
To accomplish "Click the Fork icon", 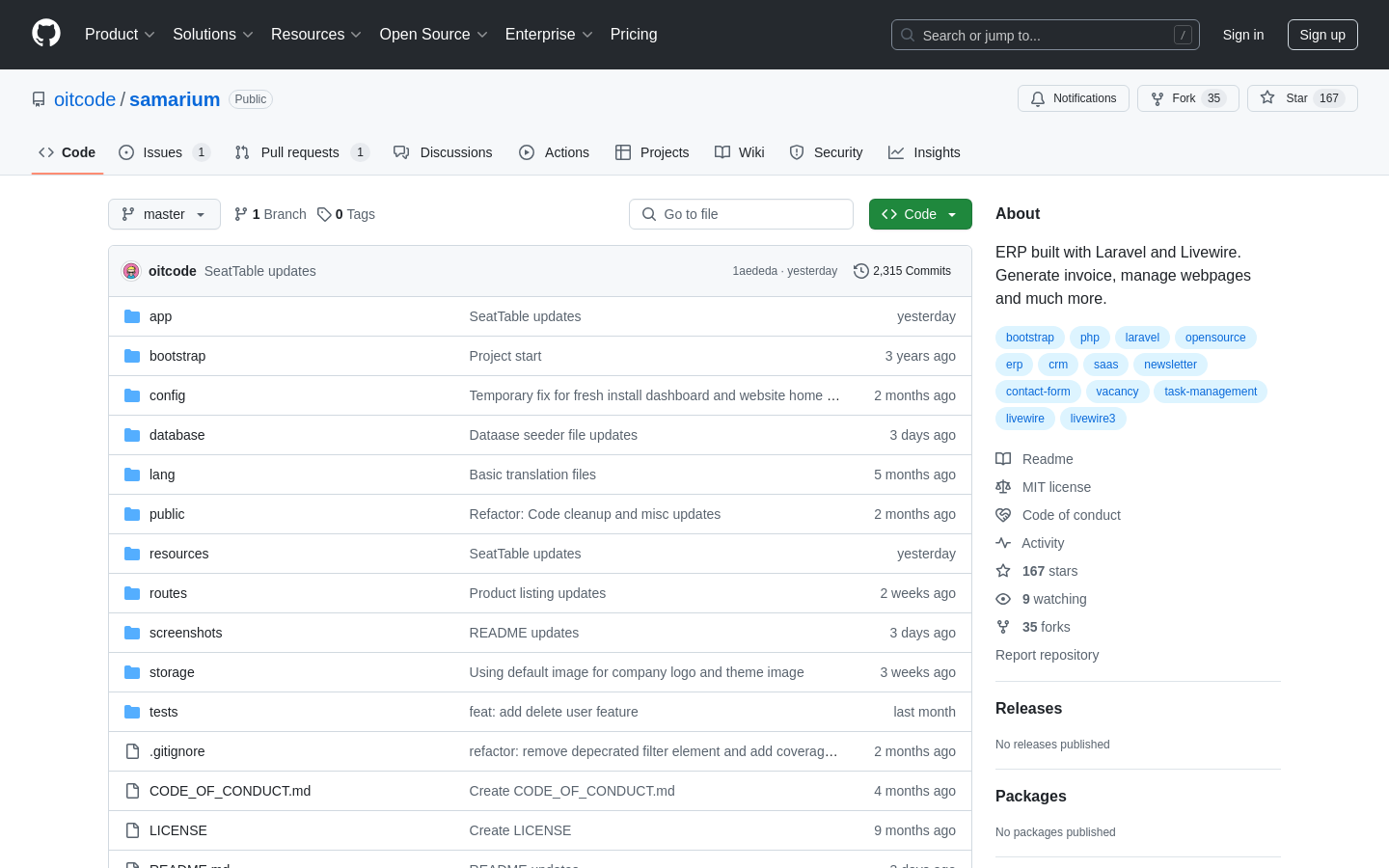I will pos(1157,98).
